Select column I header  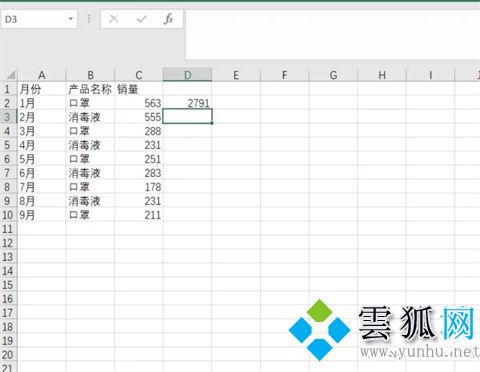tap(430, 75)
